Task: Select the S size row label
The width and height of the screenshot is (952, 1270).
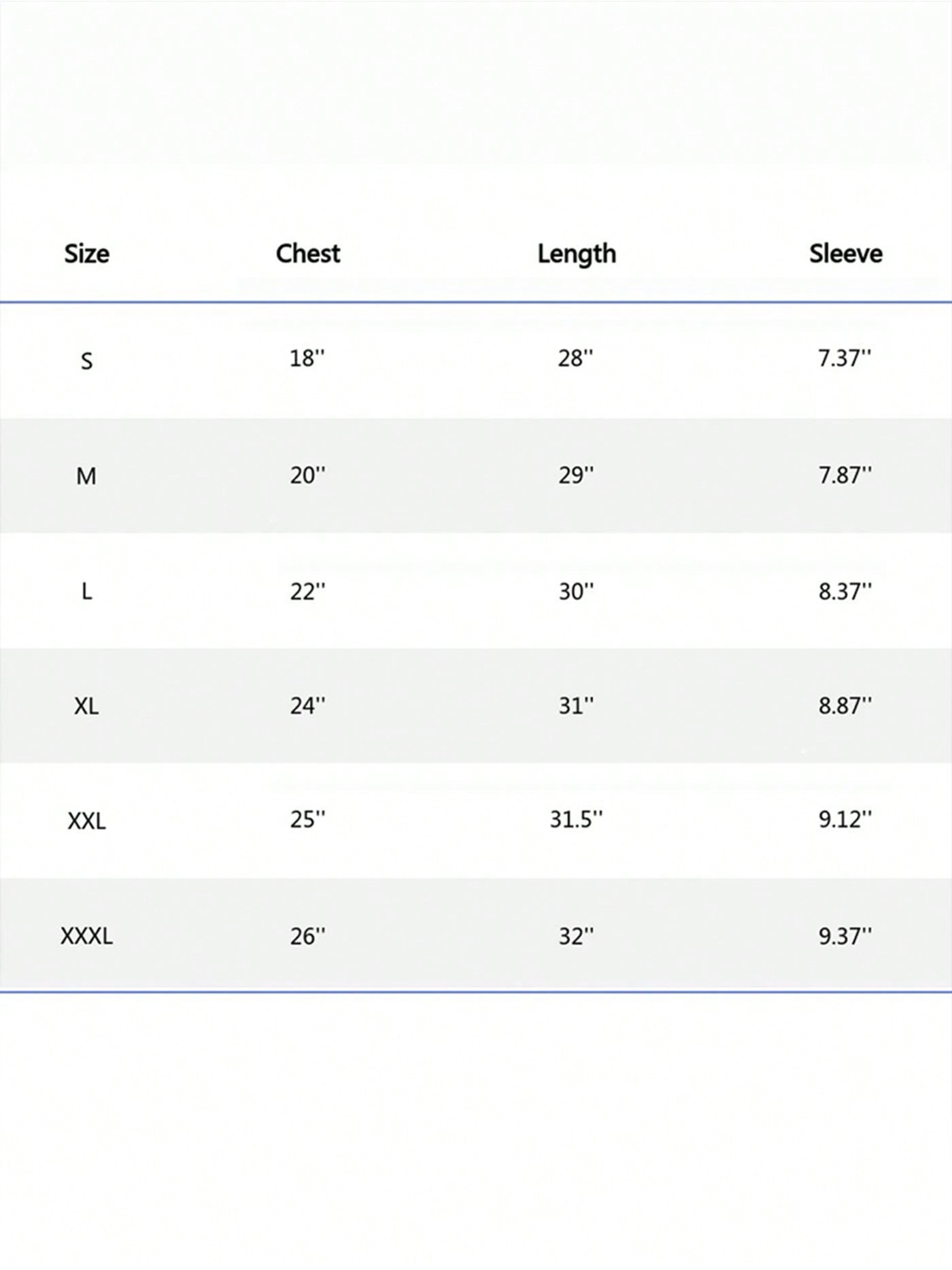Action: (x=86, y=361)
